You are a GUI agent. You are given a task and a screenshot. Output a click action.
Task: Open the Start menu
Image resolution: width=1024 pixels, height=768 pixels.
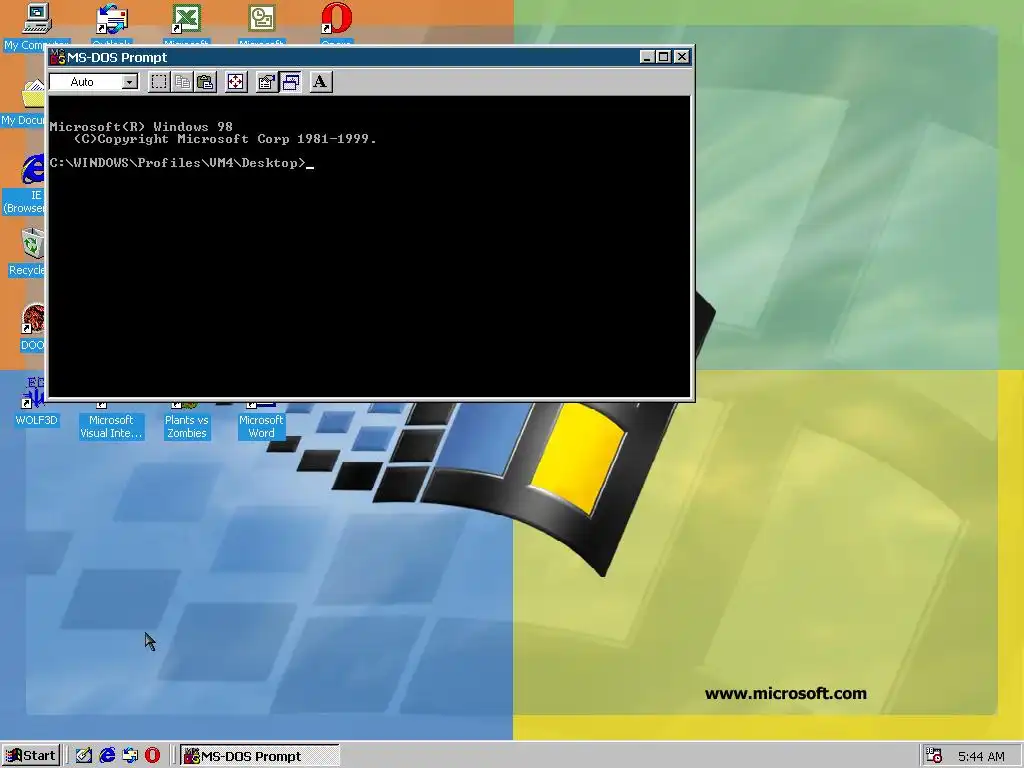pos(31,756)
